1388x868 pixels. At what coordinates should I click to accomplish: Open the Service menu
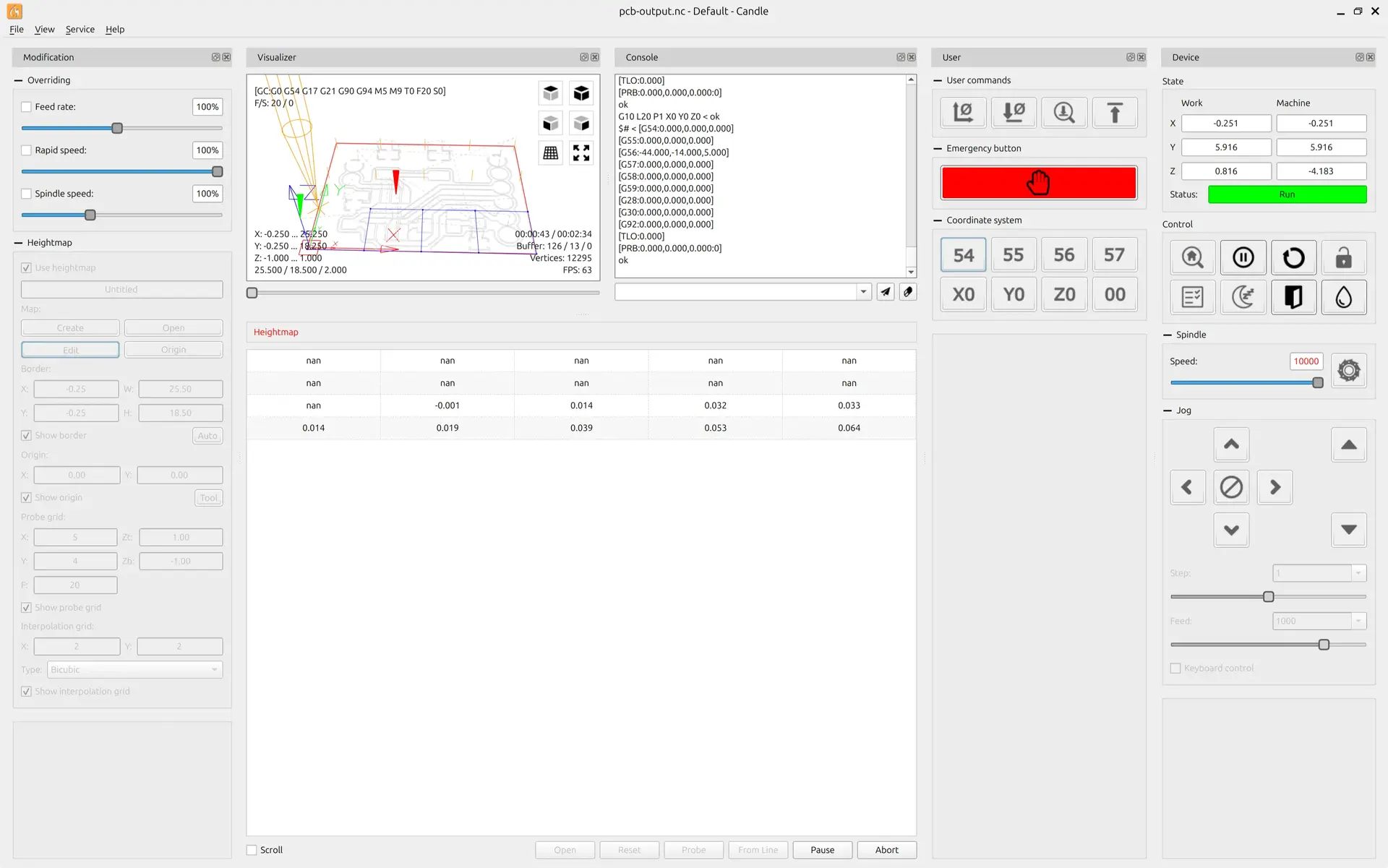click(80, 29)
